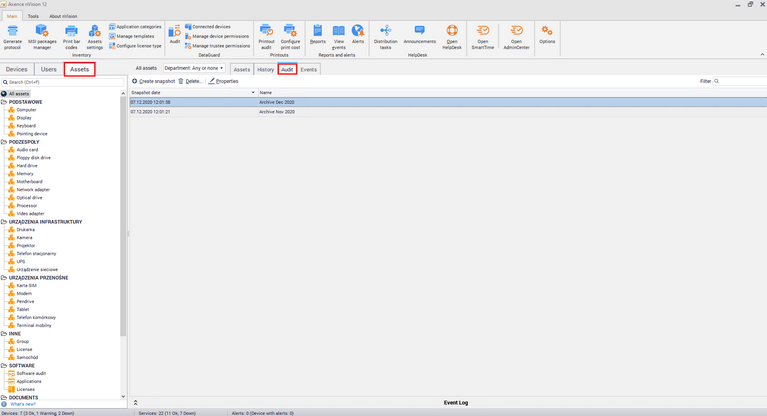The height and width of the screenshot is (416, 767).
Task: Click the Create snapshot button
Action: [x=154, y=81]
